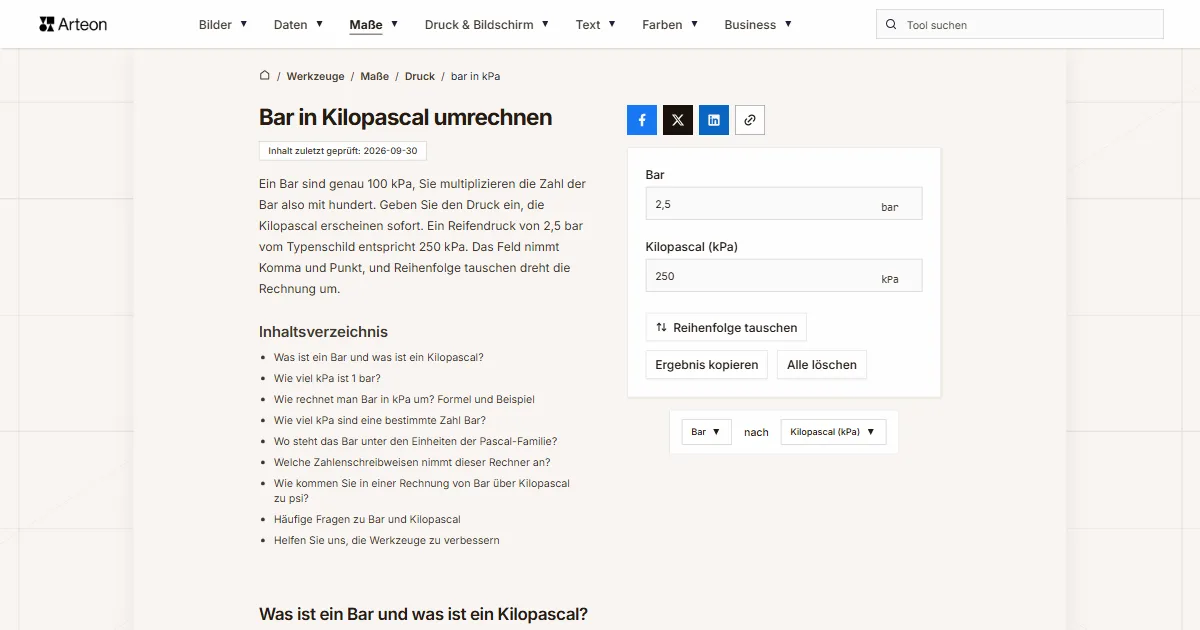Expand the Druck & Bildschirm menu
1200x630 pixels.
point(487,25)
